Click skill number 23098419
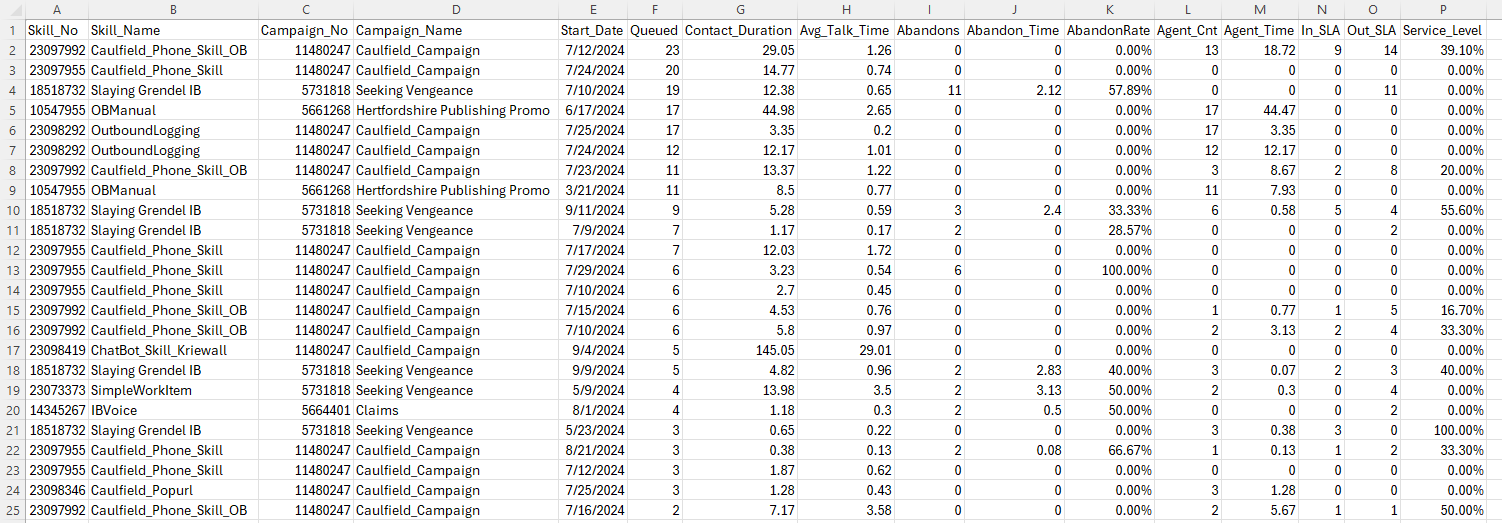 point(57,350)
